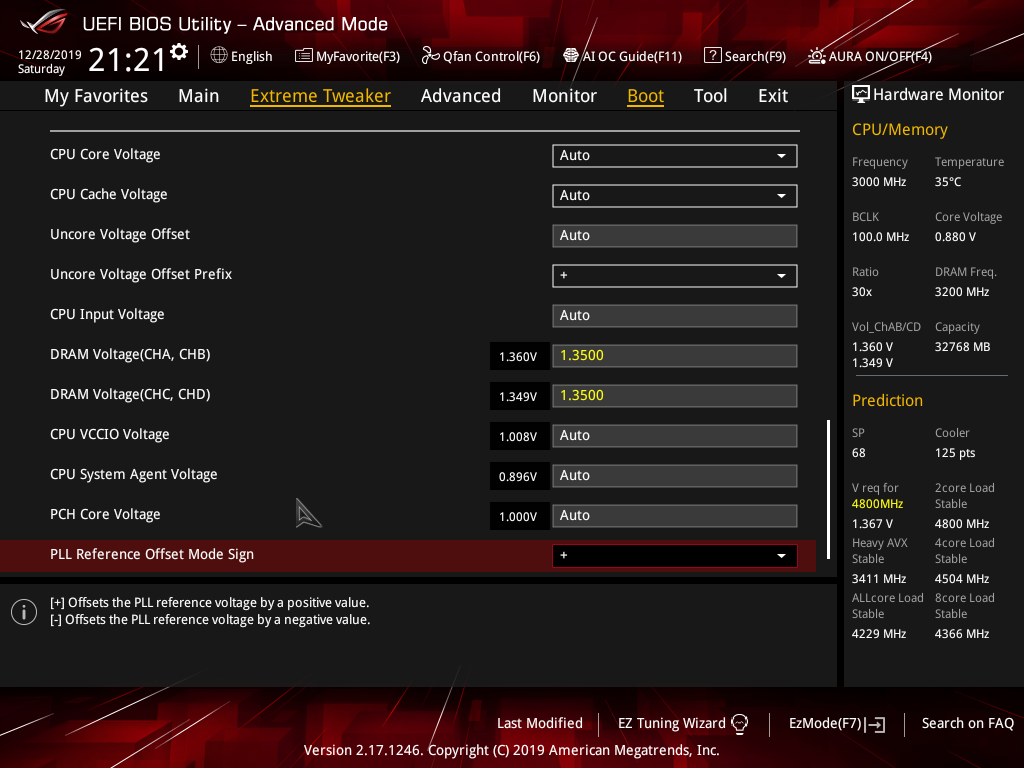1024x768 pixels.
Task: Open MyFavorite(F3) list
Action: point(347,56)
